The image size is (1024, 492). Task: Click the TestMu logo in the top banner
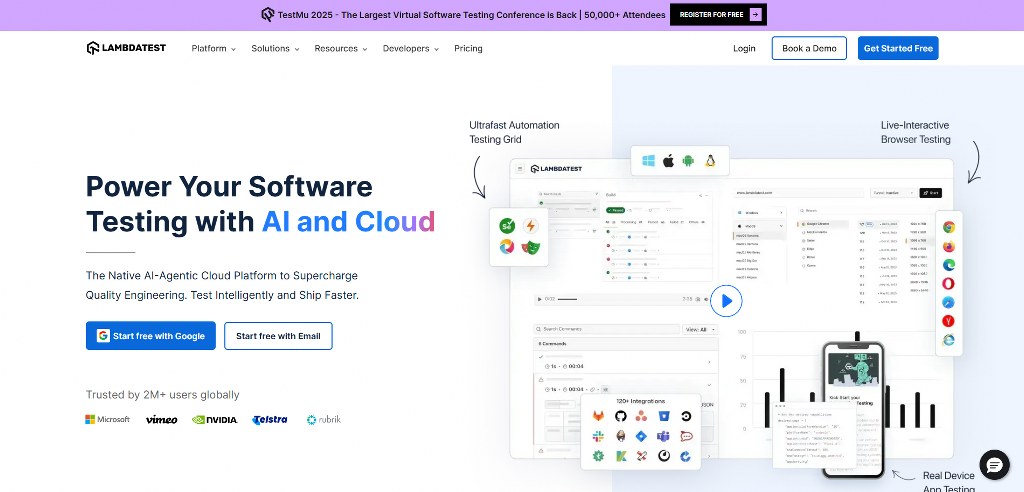[268, 14]
